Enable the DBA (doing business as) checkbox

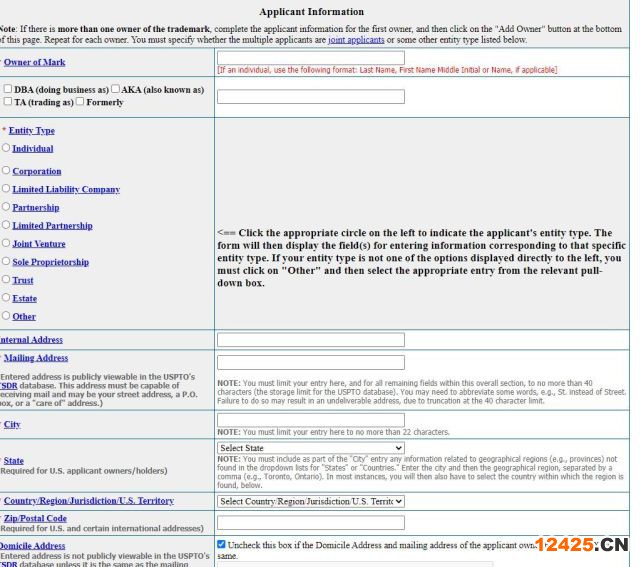click(x=8, y=89)
